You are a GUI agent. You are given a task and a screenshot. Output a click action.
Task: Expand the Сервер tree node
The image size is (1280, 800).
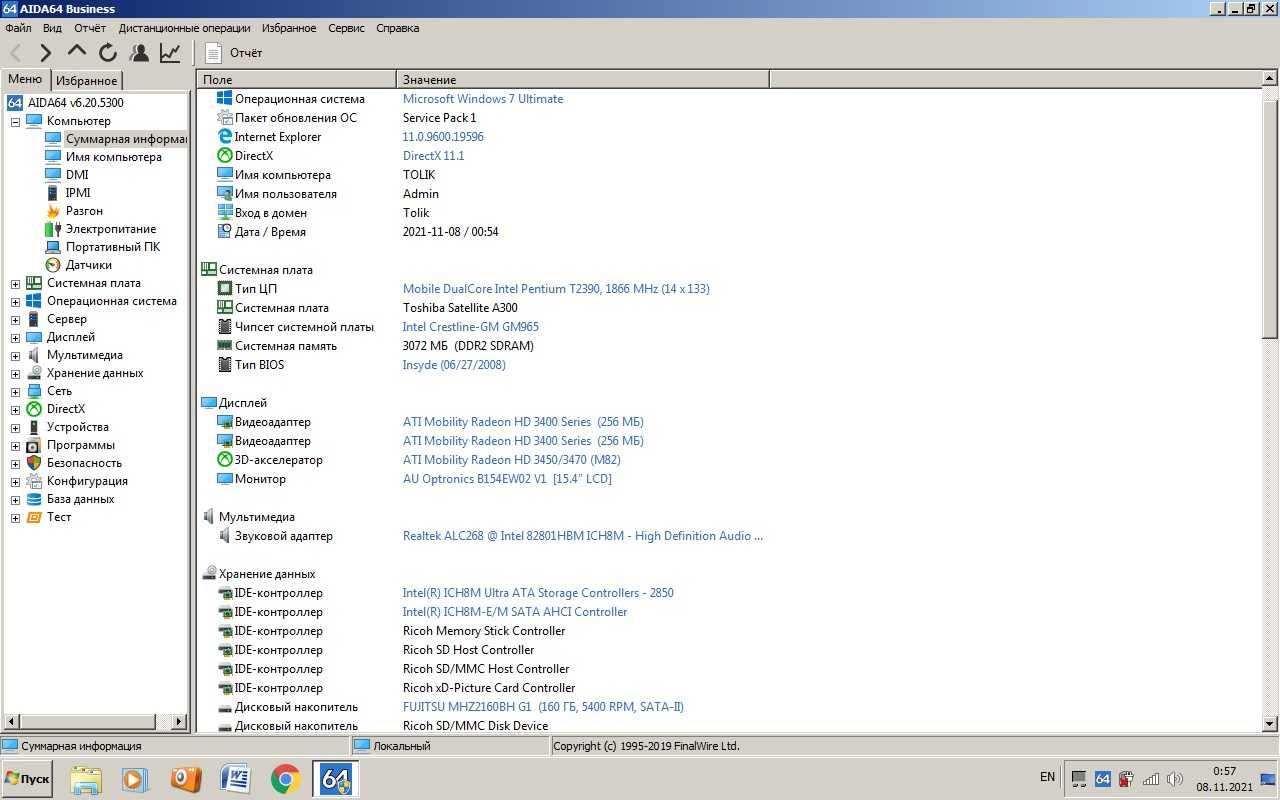coord(15,319)
